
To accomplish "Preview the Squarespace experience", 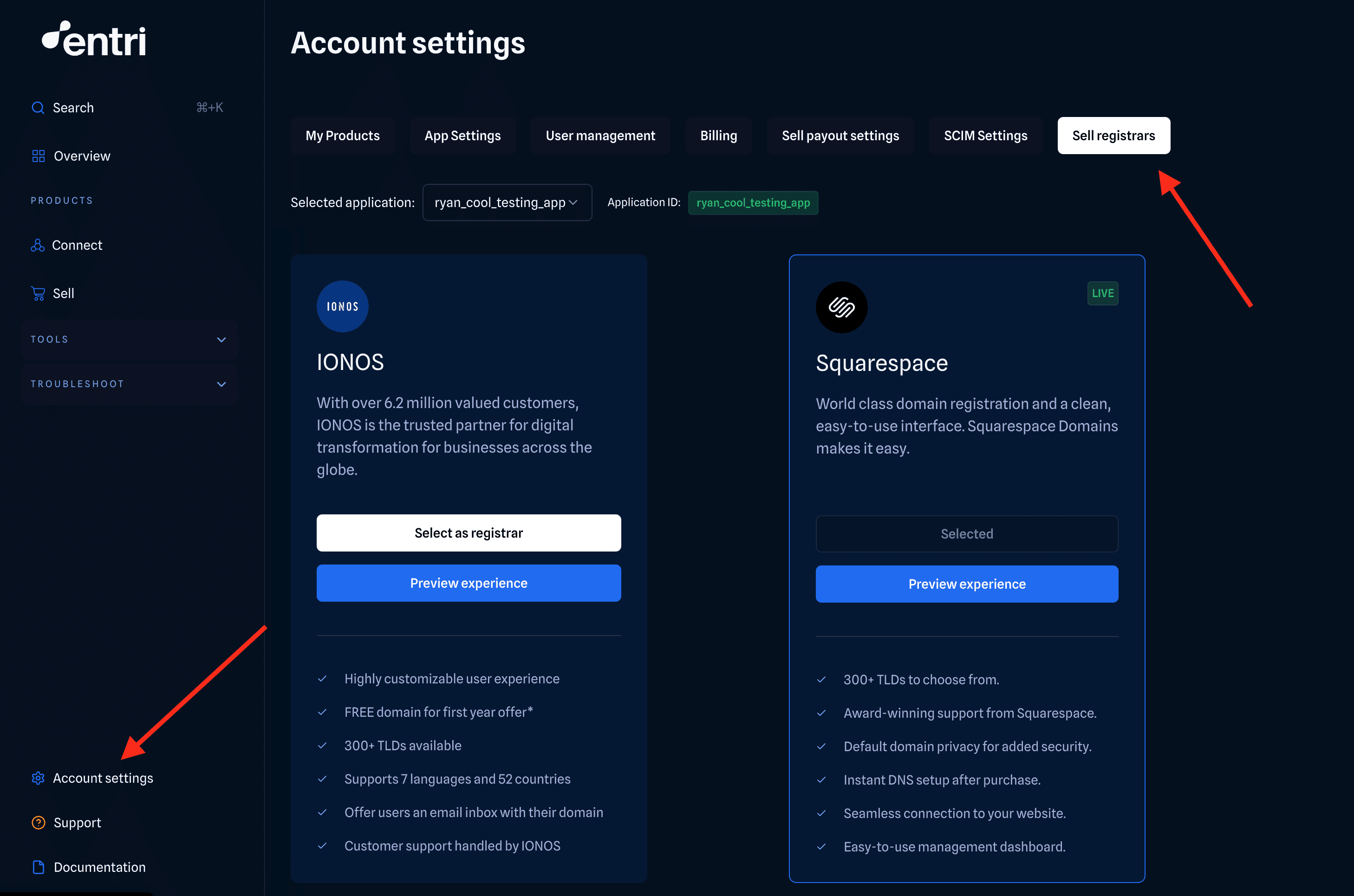I will [966, 584].
